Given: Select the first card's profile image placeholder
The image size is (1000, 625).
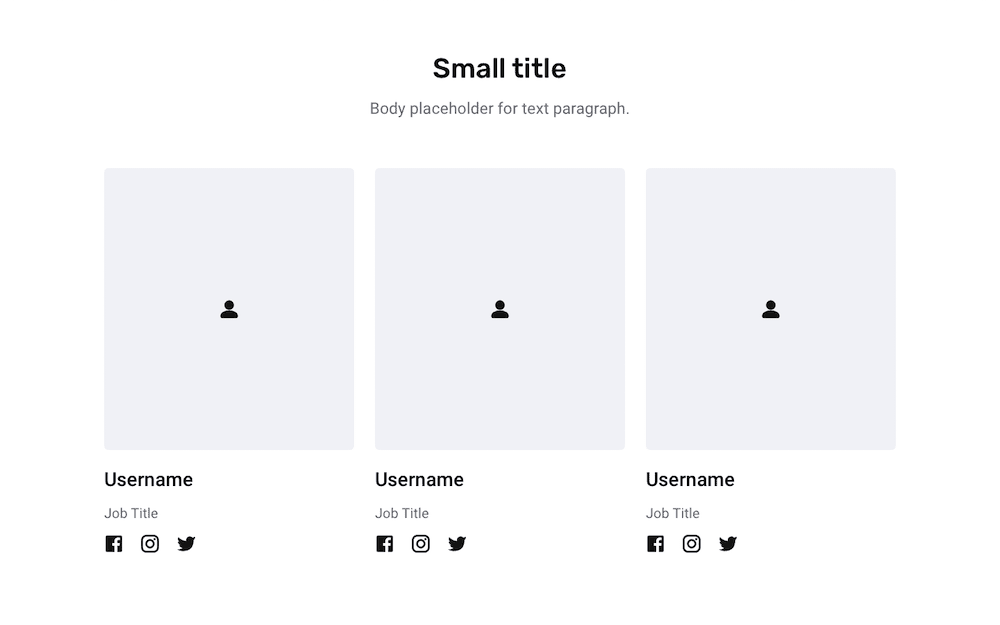Looking at the screenshot, I should pyautogui.click(x=229, y=309).
